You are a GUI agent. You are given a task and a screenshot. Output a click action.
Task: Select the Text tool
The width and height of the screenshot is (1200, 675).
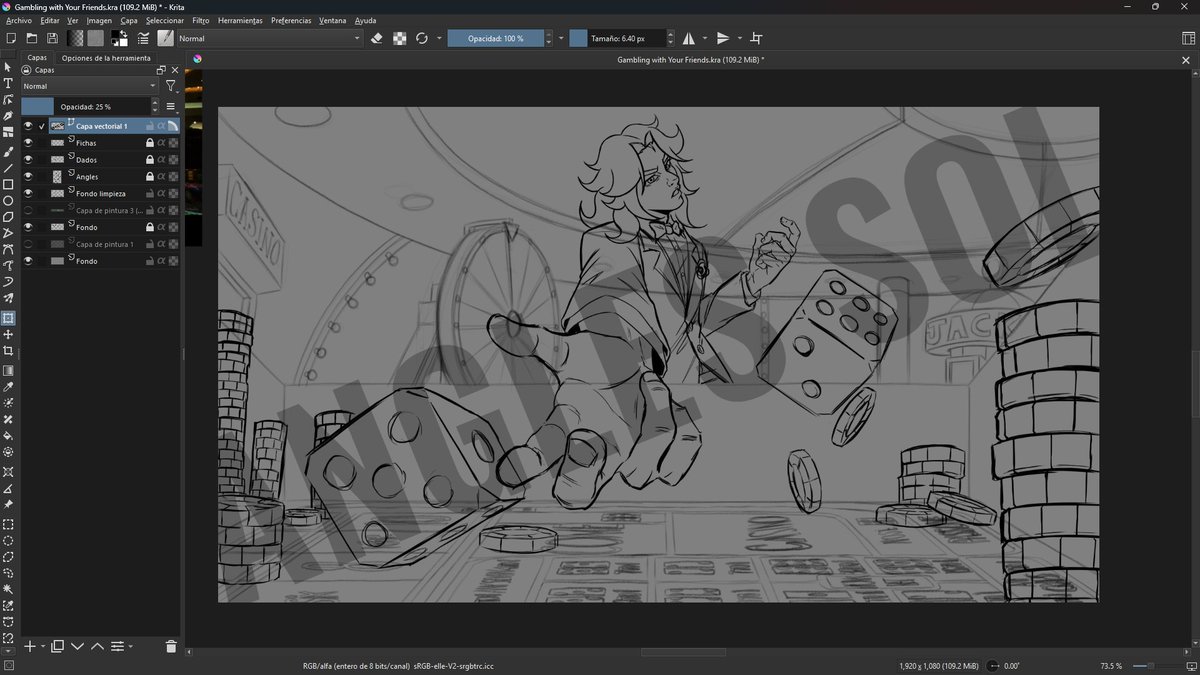point(8,83)
